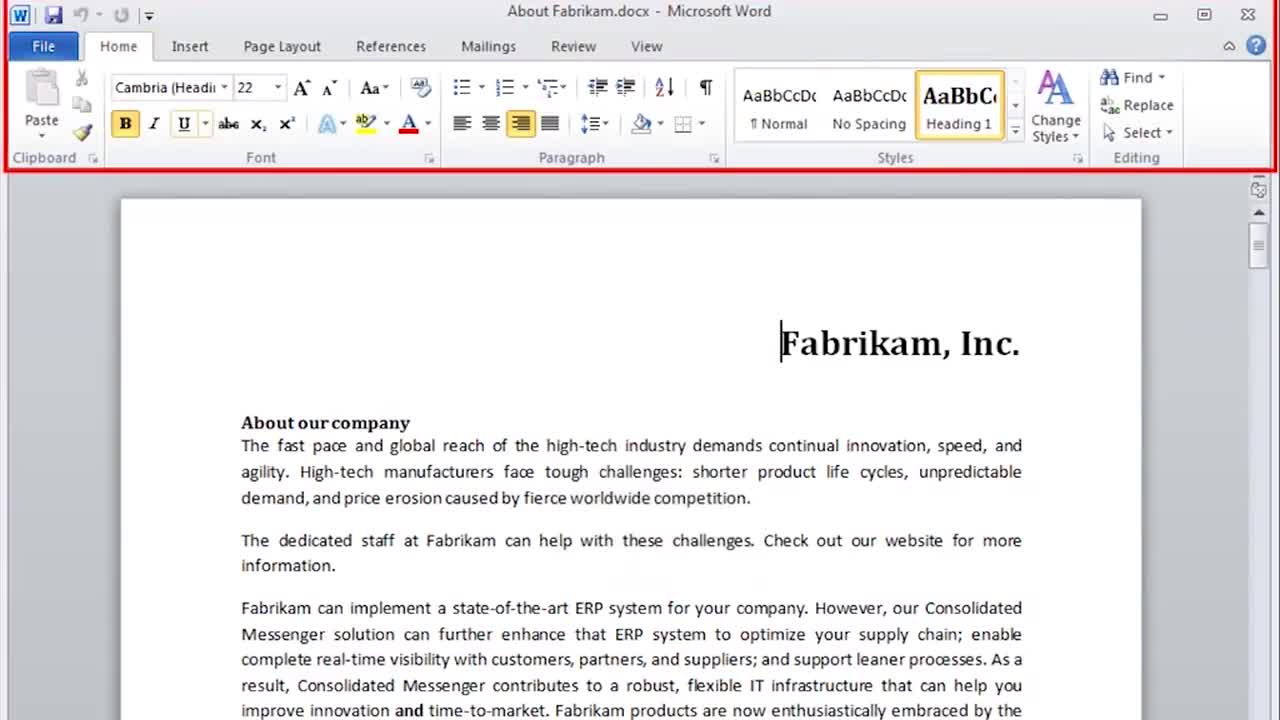This screenshot has width=1280, height=720.
Task: Click the Text Effects glowing A icon
Action: click(327, 124)
